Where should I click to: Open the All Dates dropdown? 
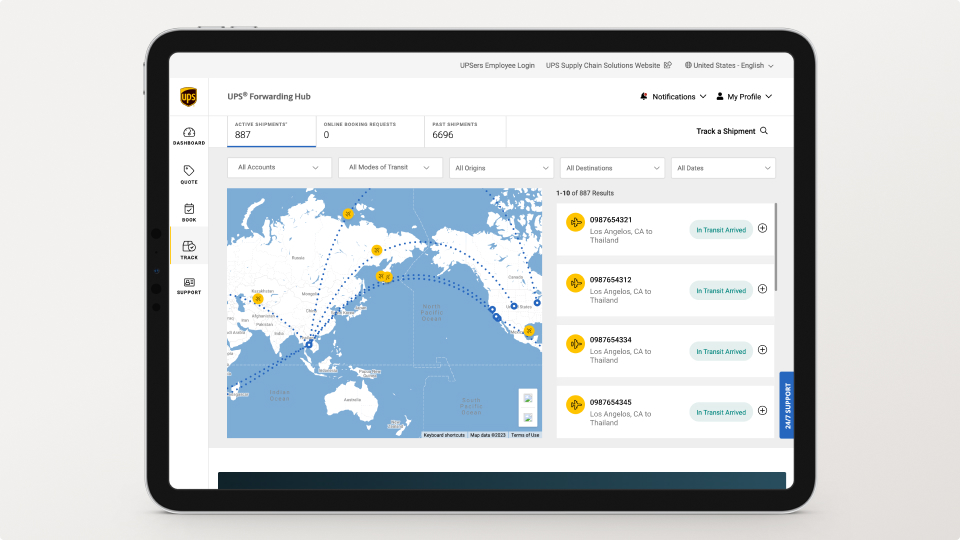(x=723, y=168)
